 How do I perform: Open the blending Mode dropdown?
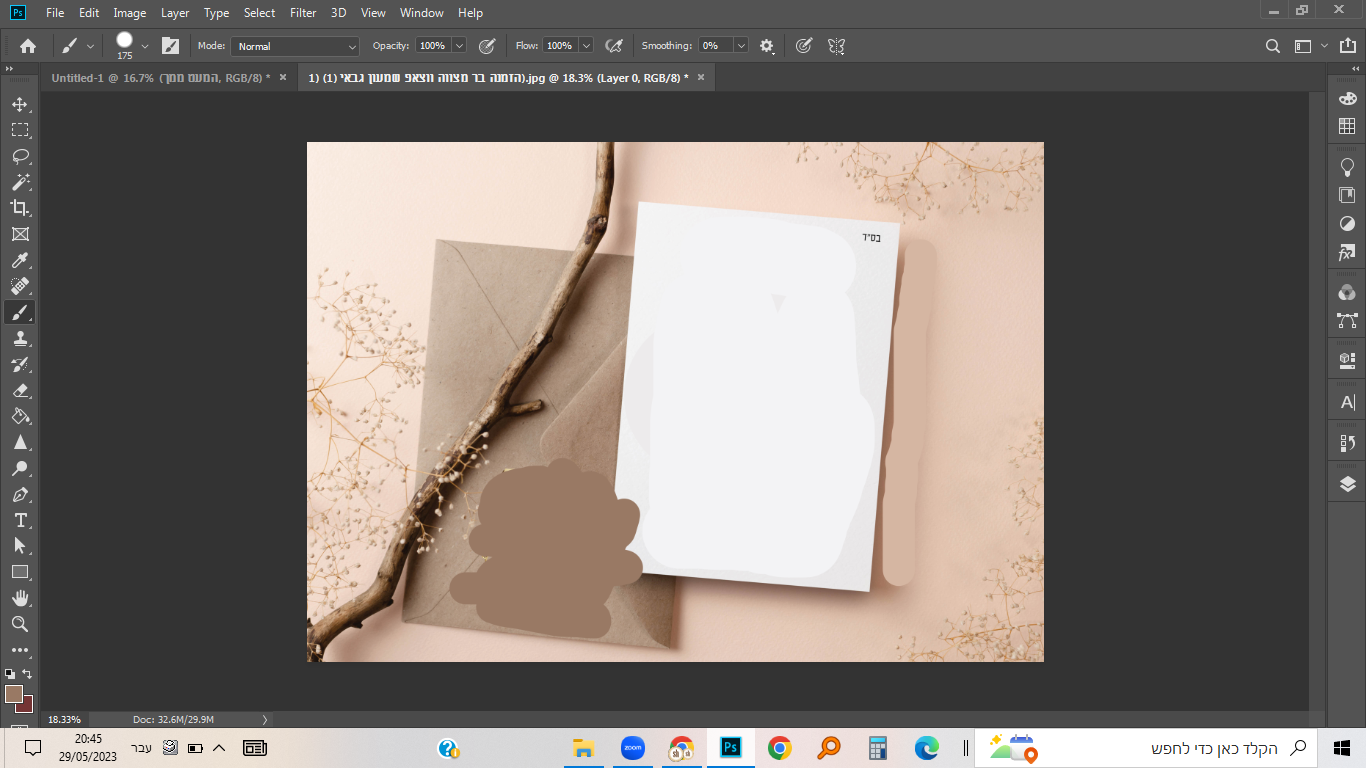click(x=295, y=46)
